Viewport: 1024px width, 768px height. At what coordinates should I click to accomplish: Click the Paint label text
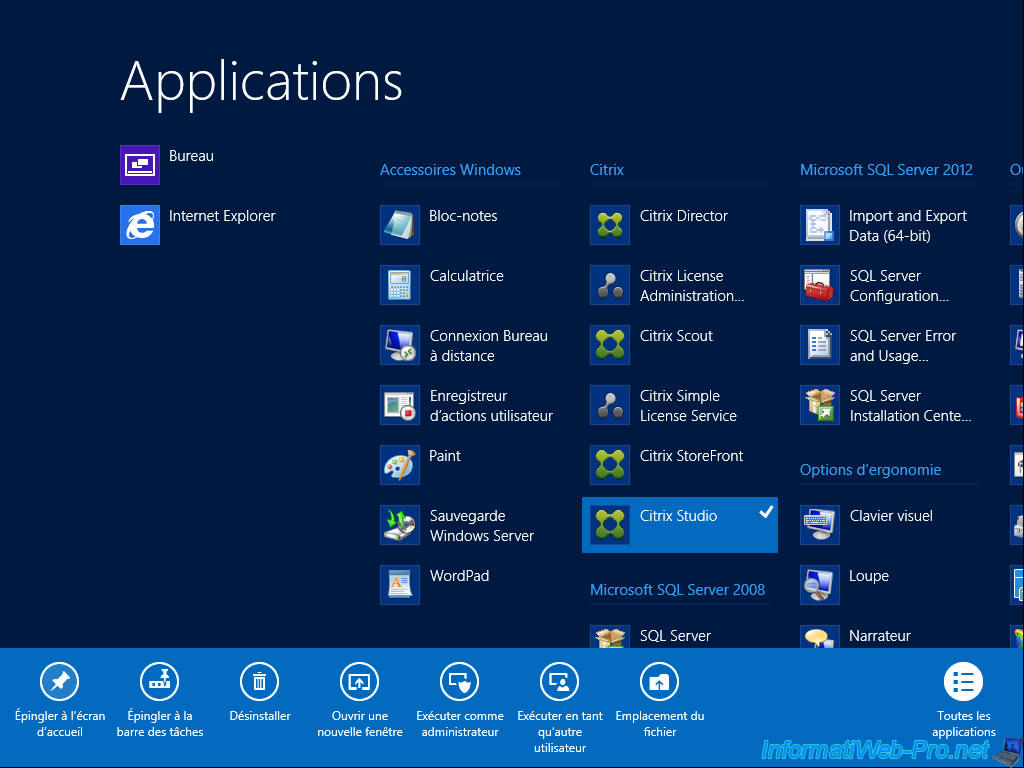pos(445,456)
